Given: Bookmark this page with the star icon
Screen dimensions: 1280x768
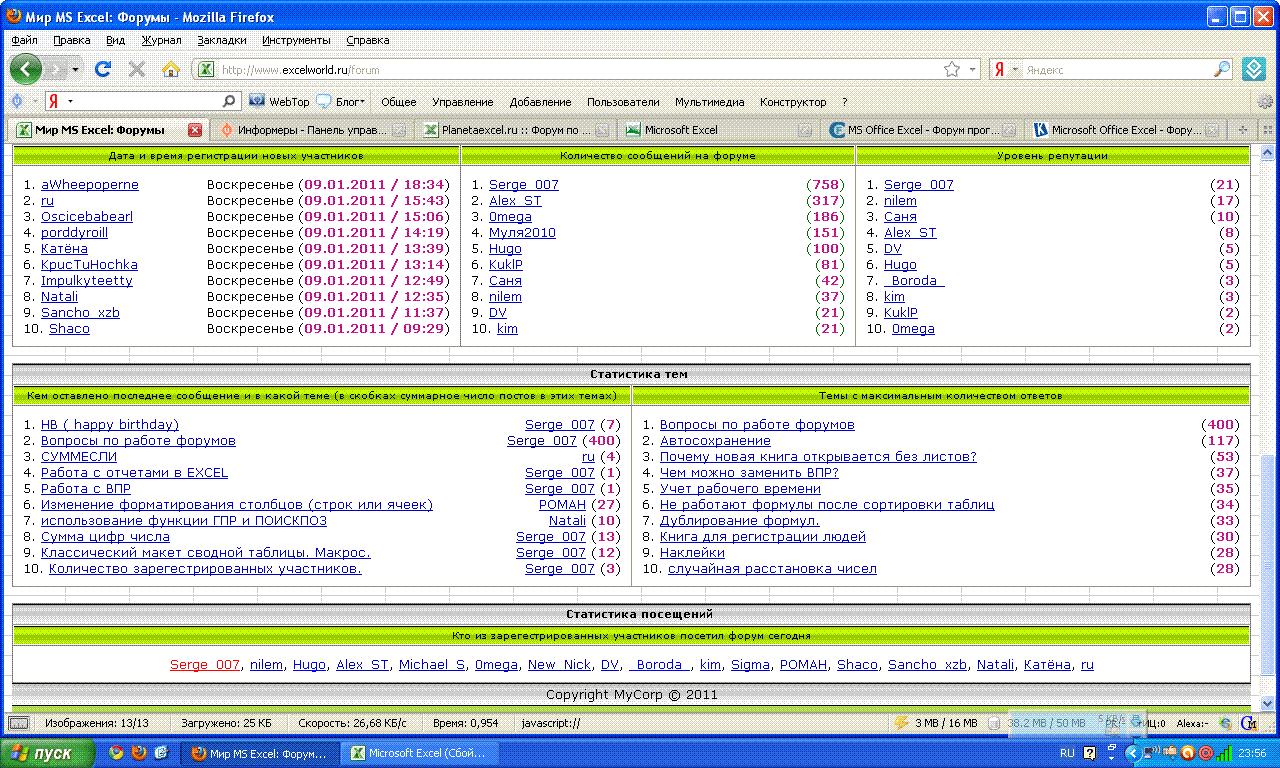Looking at the screenshot, I should [952, 70].
